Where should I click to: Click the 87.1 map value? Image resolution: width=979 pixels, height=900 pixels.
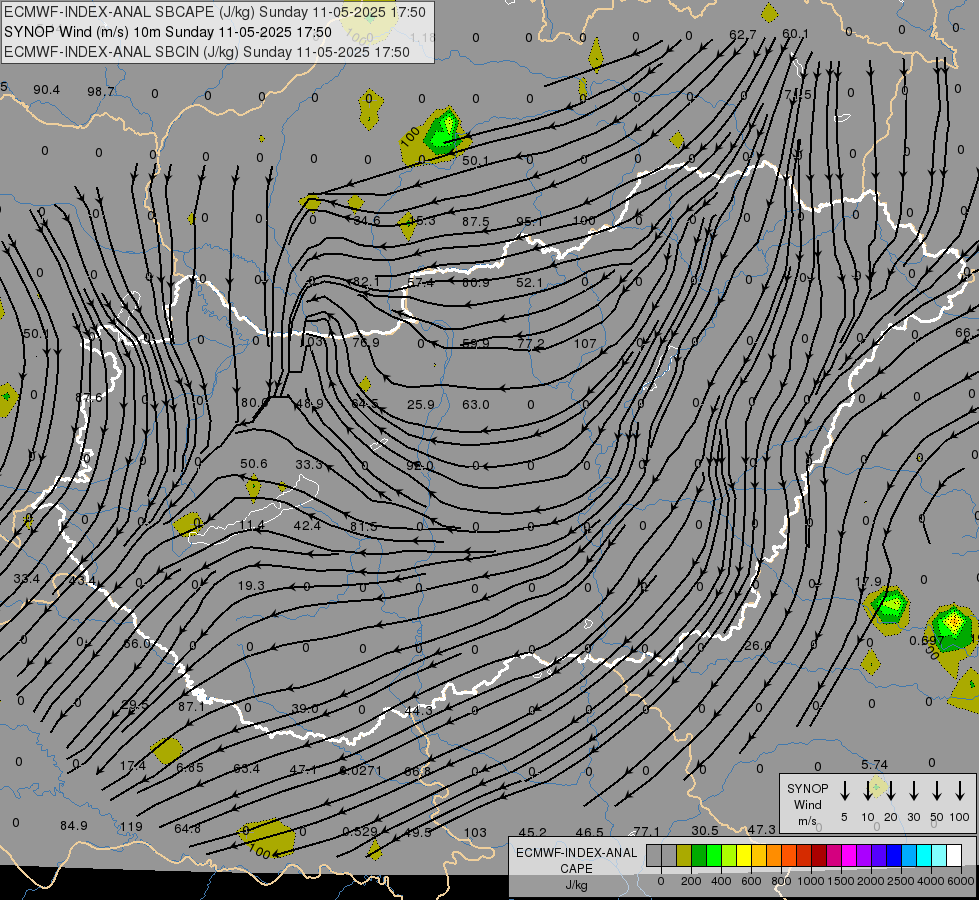pyautogui.click(x=191, y=706)
